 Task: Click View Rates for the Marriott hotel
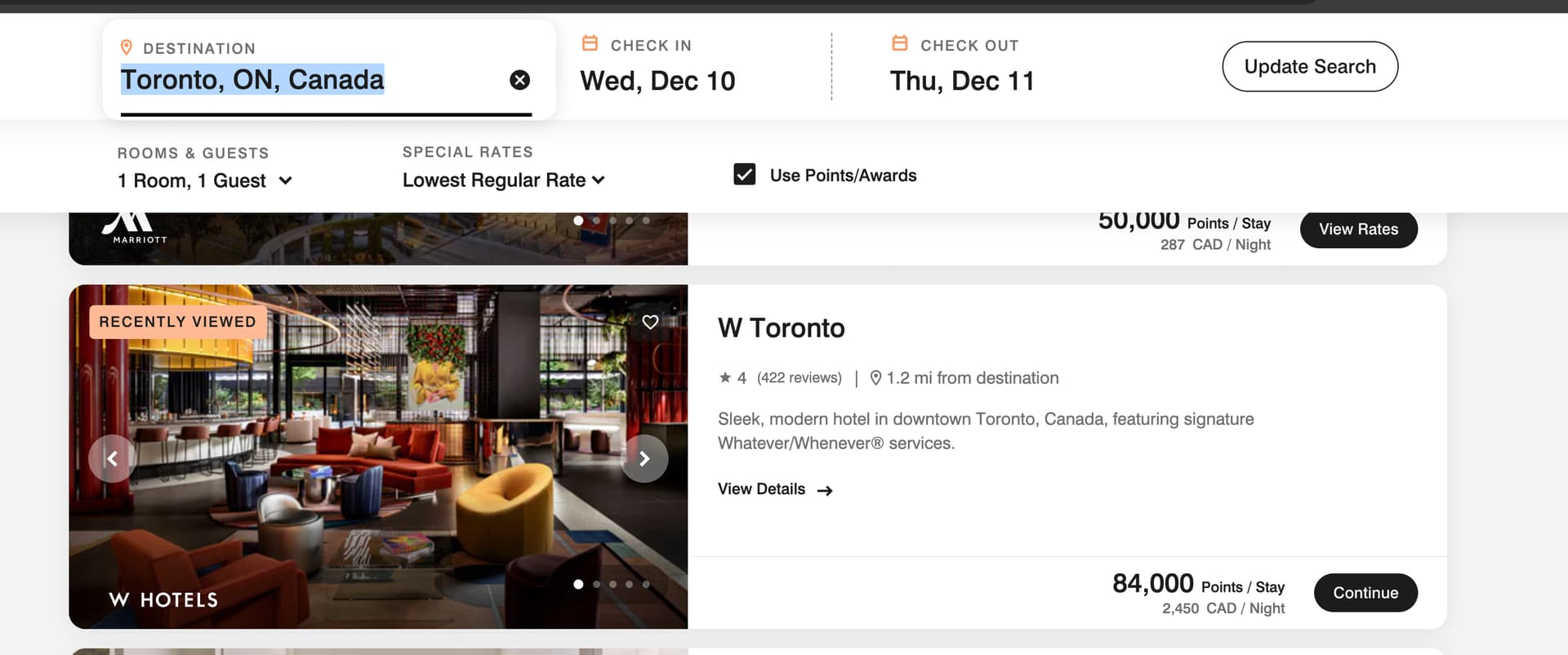pos(1358,229)
